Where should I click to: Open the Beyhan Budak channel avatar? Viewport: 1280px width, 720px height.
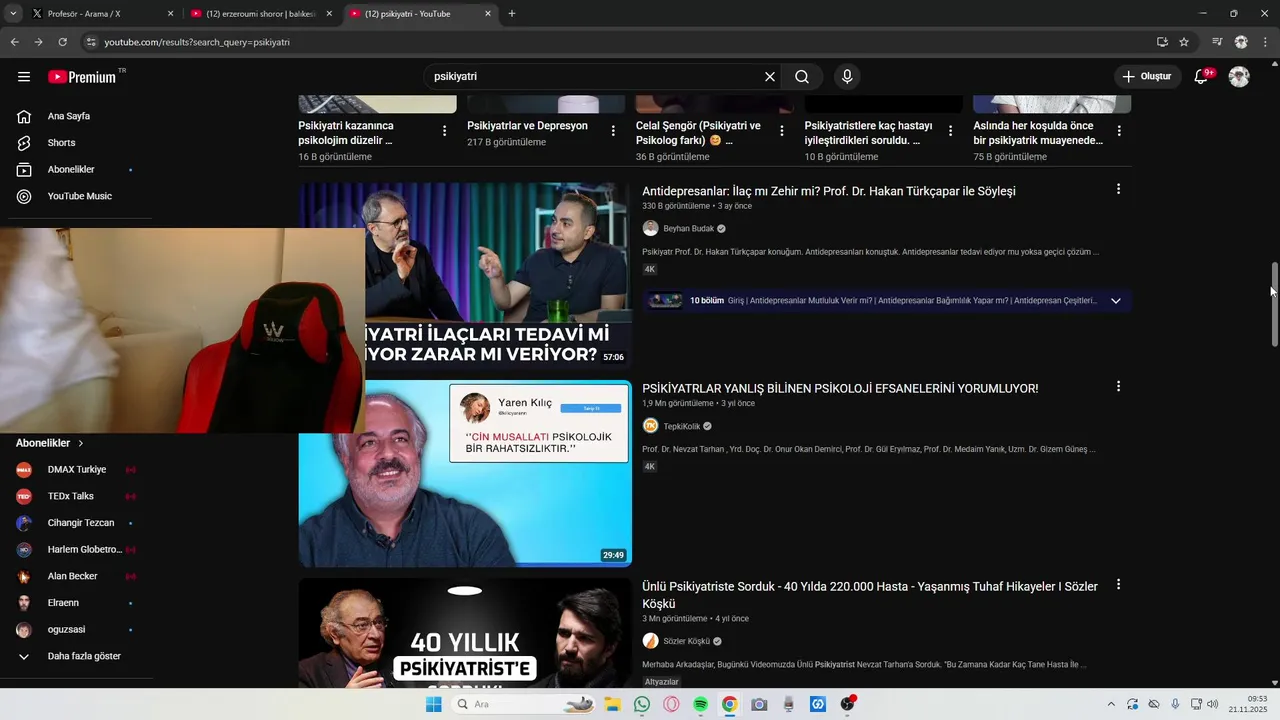(650, 229)
